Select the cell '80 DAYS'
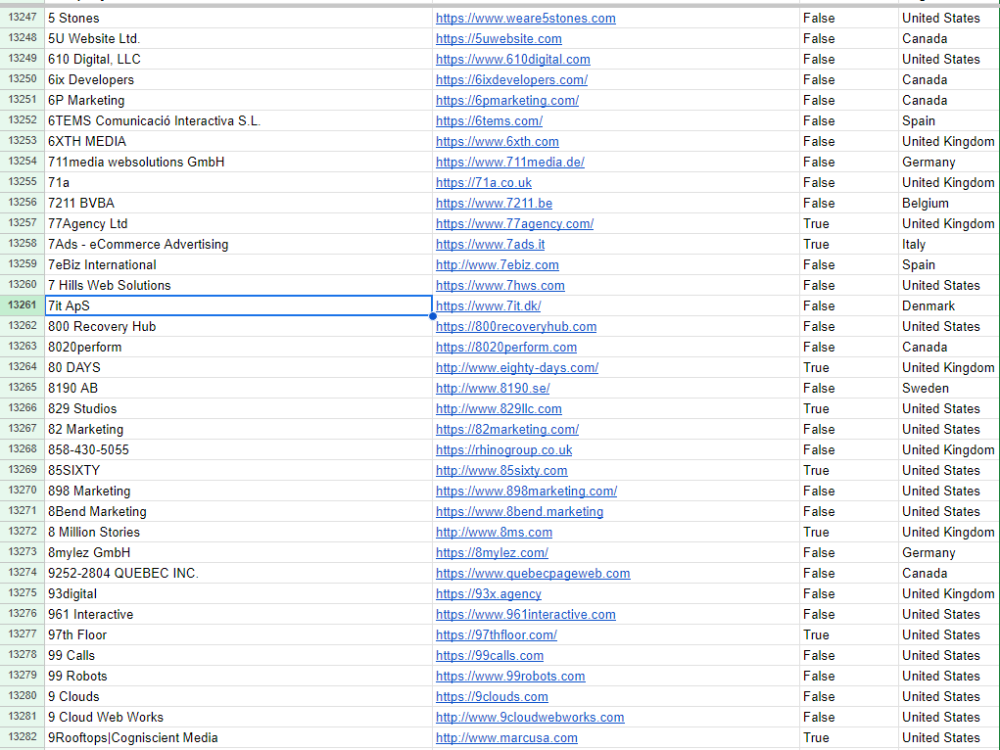The width and height of the screenshot is (1000, 750). coord(239,368)
